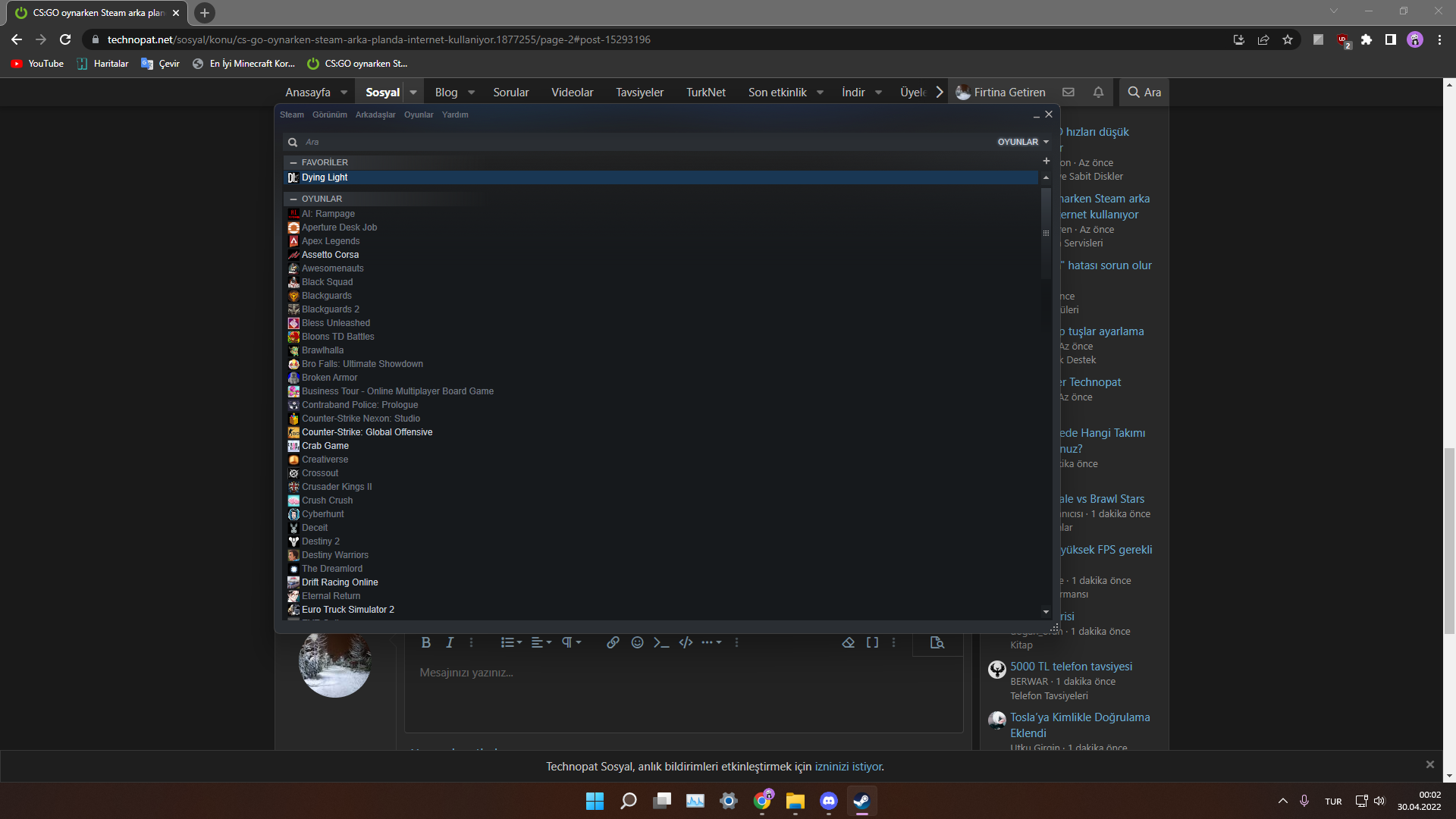Open the forum inbox envelope icon
Screen dimensions: 1456x819
point(1068,93)
